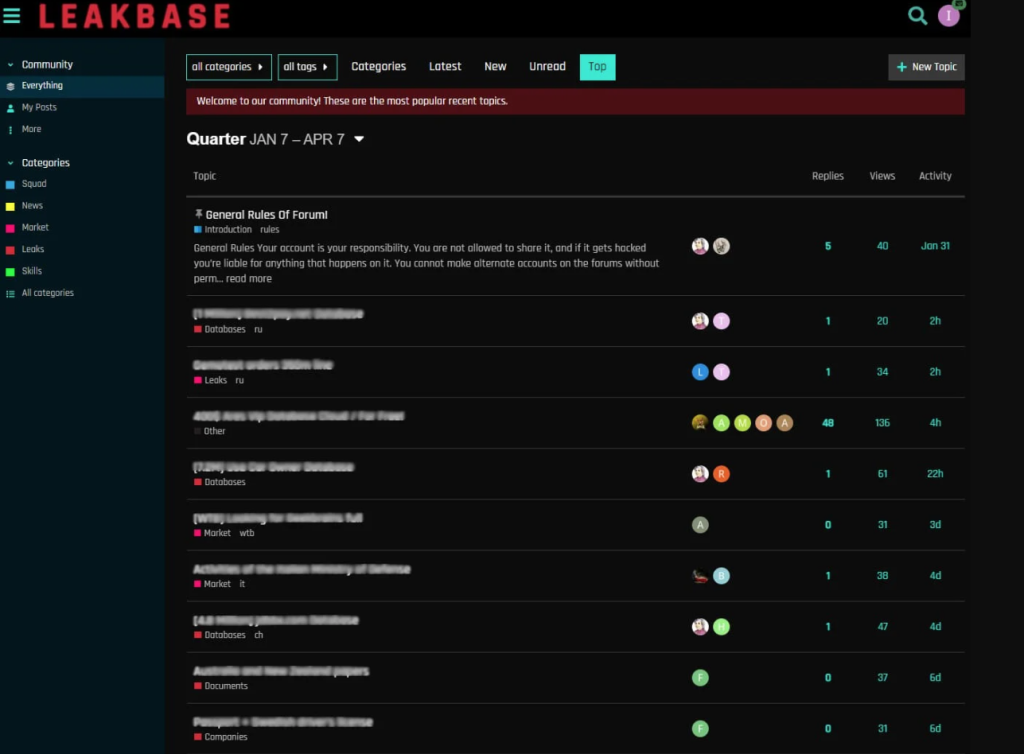The width and height of the screenshot is (1024, 754).
Task: Click the pin icon beside General Rules
Action: tap(199, 213)
